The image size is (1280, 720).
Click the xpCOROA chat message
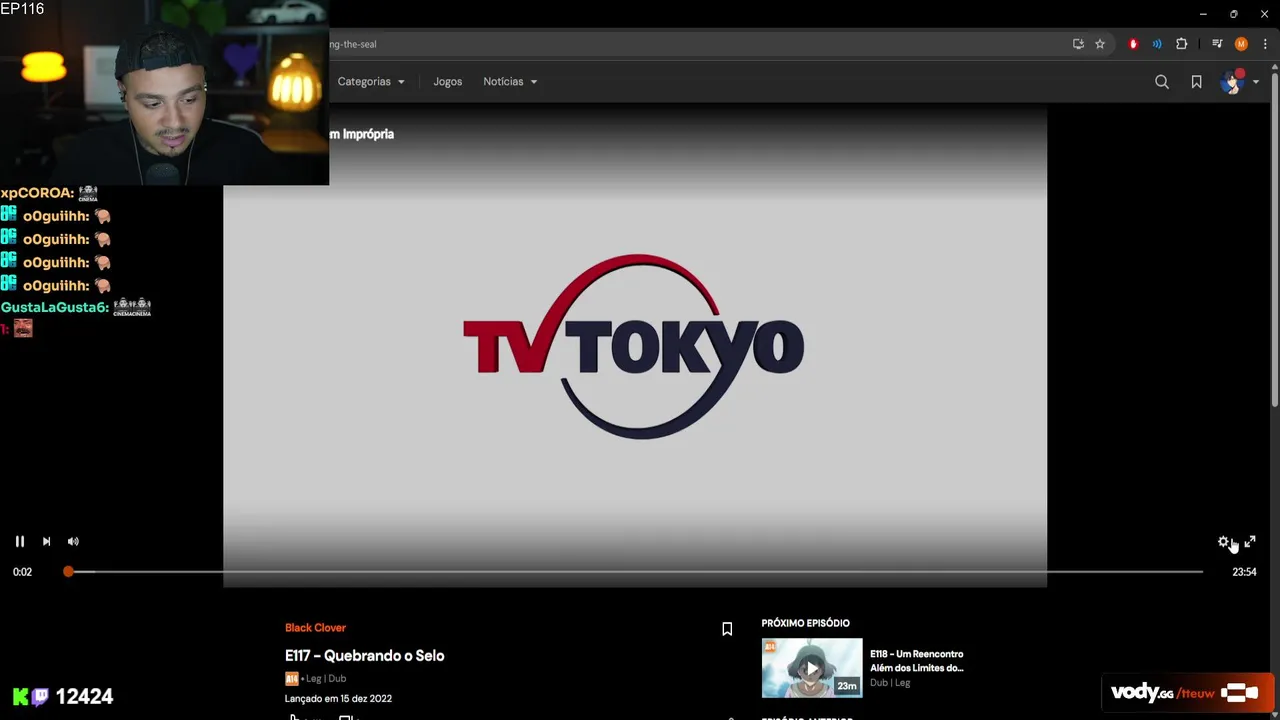point(49,193)
